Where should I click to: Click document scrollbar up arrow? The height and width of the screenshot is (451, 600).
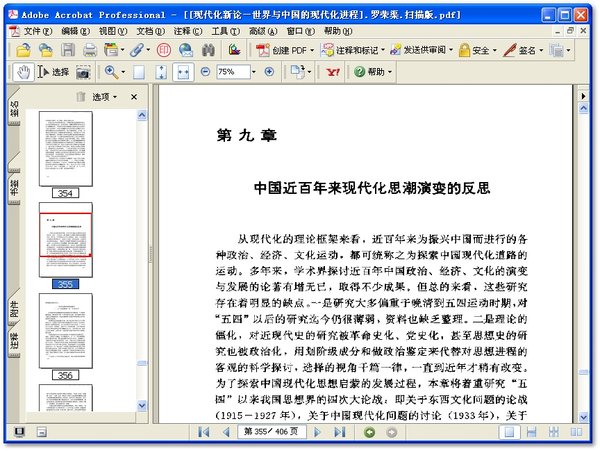[x=584, y=109]
